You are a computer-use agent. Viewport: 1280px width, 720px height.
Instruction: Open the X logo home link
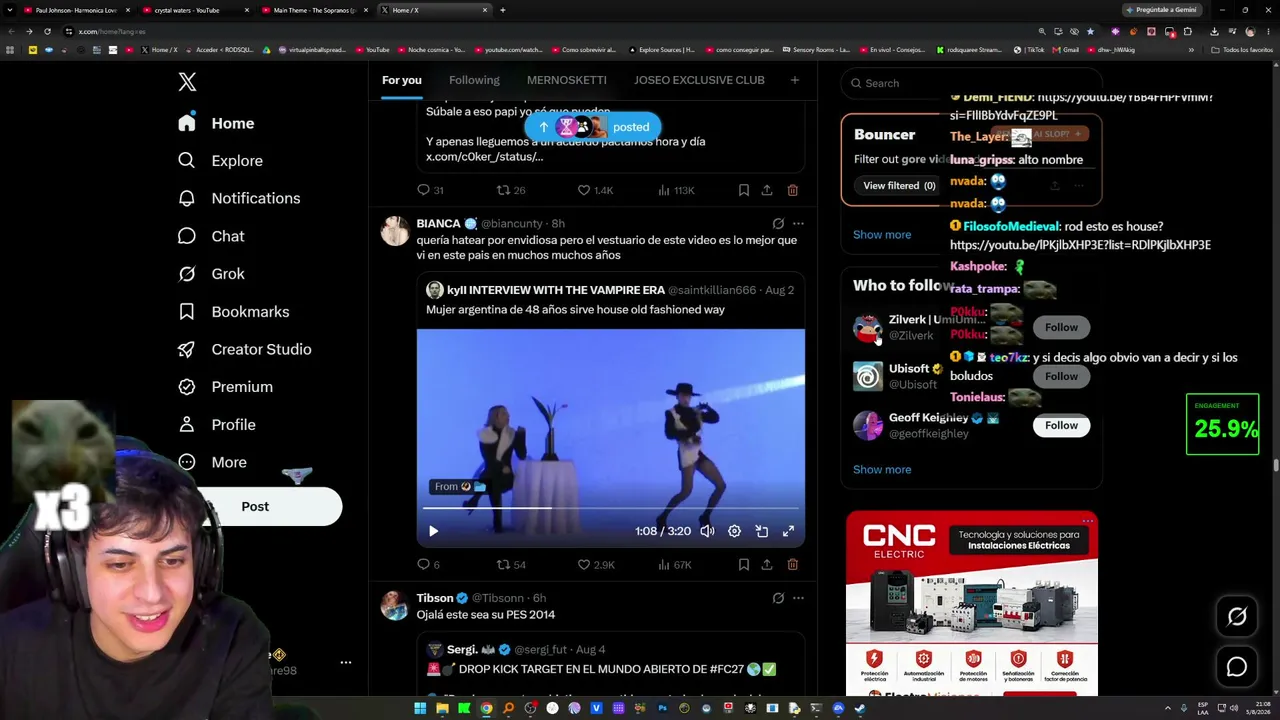[x=187, y=82]
